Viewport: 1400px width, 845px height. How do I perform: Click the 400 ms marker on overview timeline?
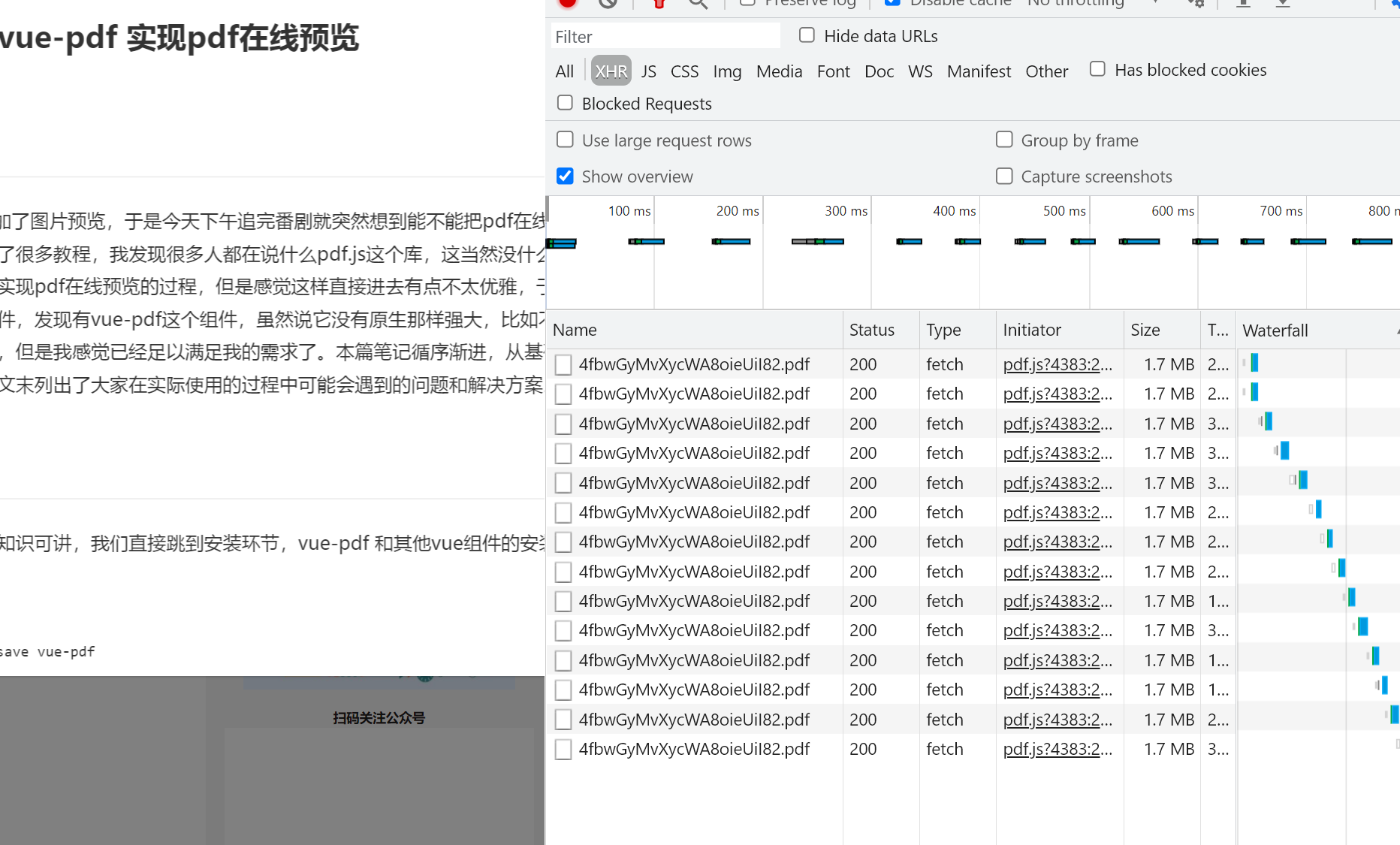pyautogui.click(x=954, y=211)
